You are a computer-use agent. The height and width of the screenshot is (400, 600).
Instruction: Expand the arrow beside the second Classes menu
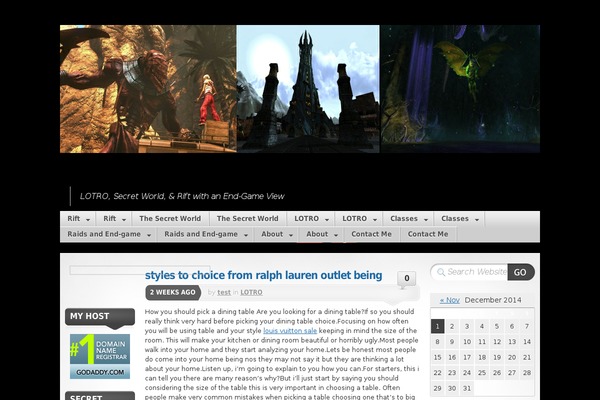click(x=477, y=220)
